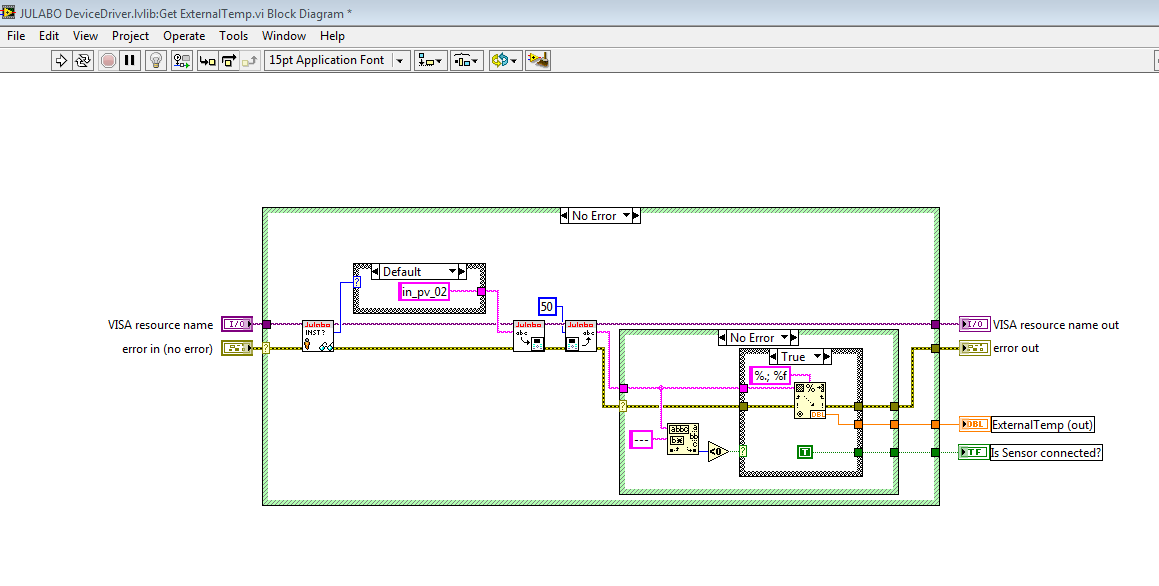Viewport: 1159px width, 586px height.
Task: Open the Tools menu
Action: [x=233, y=35]
